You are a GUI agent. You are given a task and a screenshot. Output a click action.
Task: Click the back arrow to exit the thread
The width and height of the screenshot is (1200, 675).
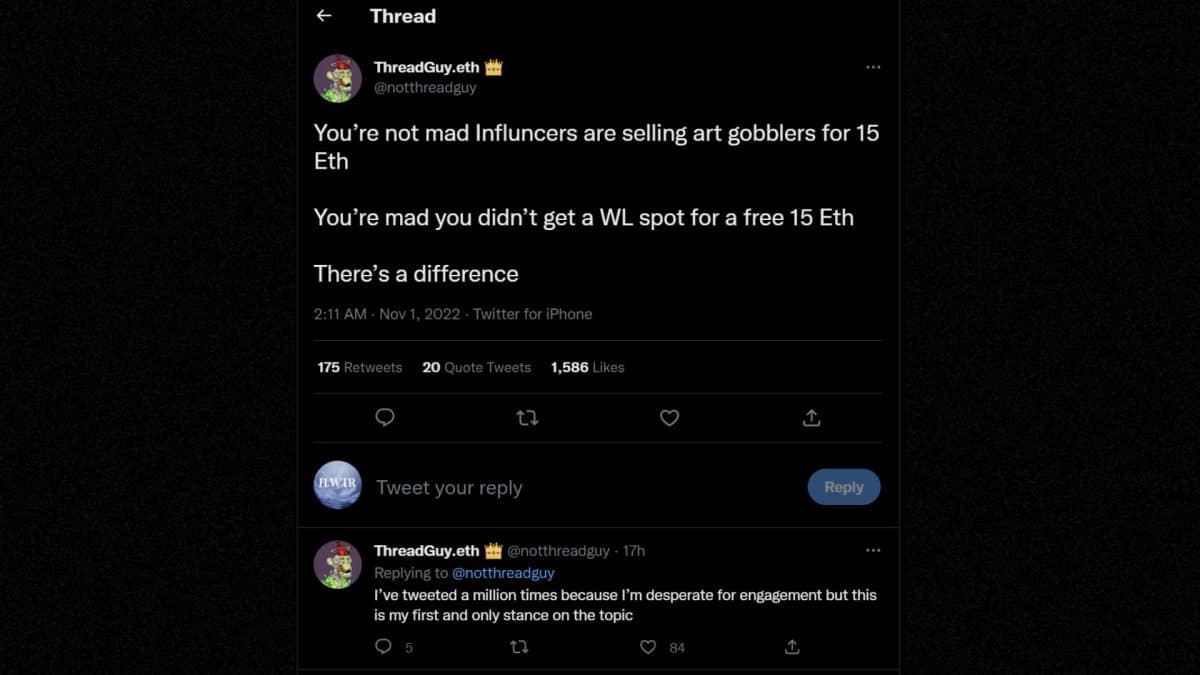click(x=322, y=15)
